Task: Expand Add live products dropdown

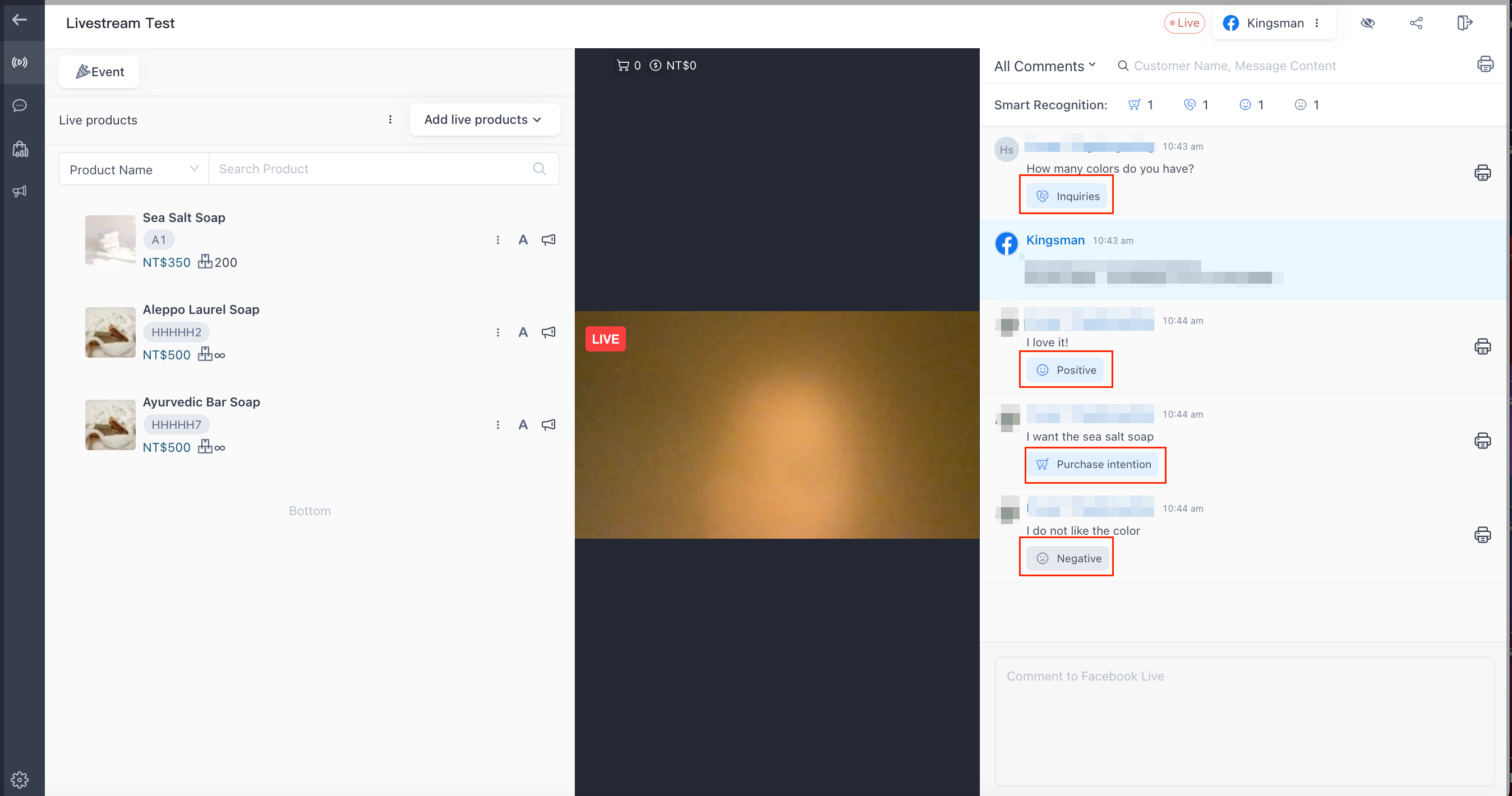Action: (484, 119)
